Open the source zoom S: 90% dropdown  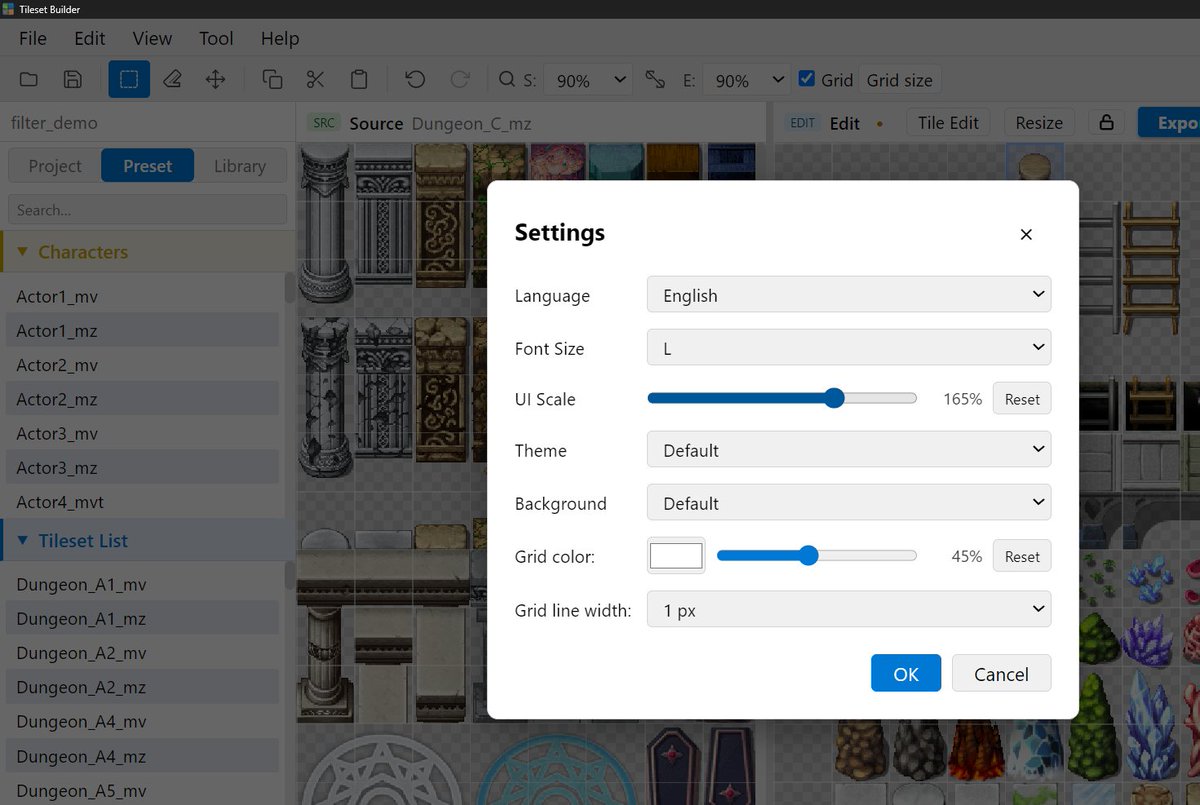(x=586, y=80)
